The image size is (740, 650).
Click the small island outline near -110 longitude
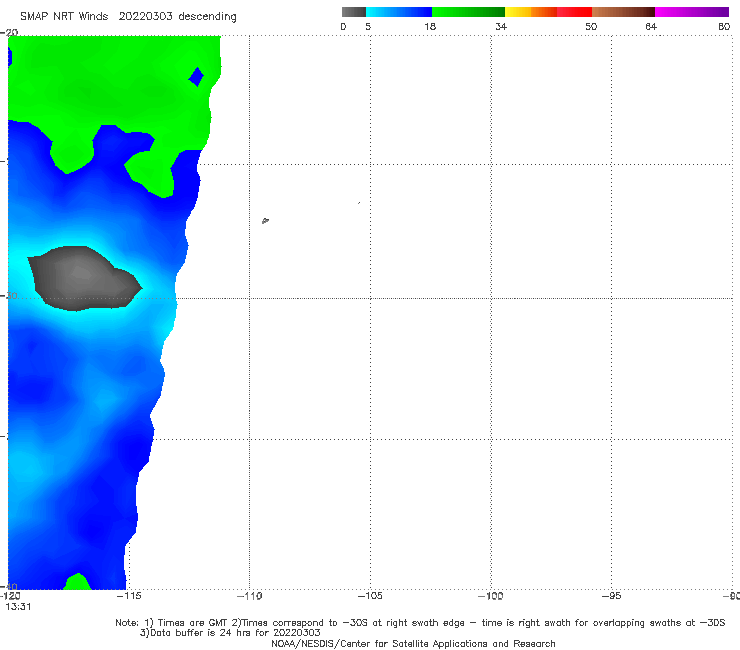[x=265, y=220]
